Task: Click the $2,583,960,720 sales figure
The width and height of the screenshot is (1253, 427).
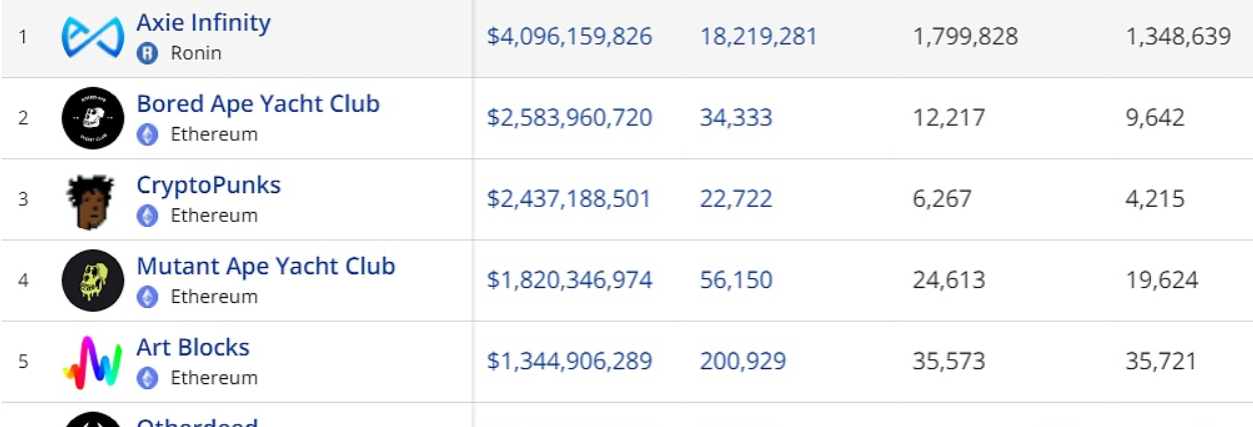Action: point(569,118)
